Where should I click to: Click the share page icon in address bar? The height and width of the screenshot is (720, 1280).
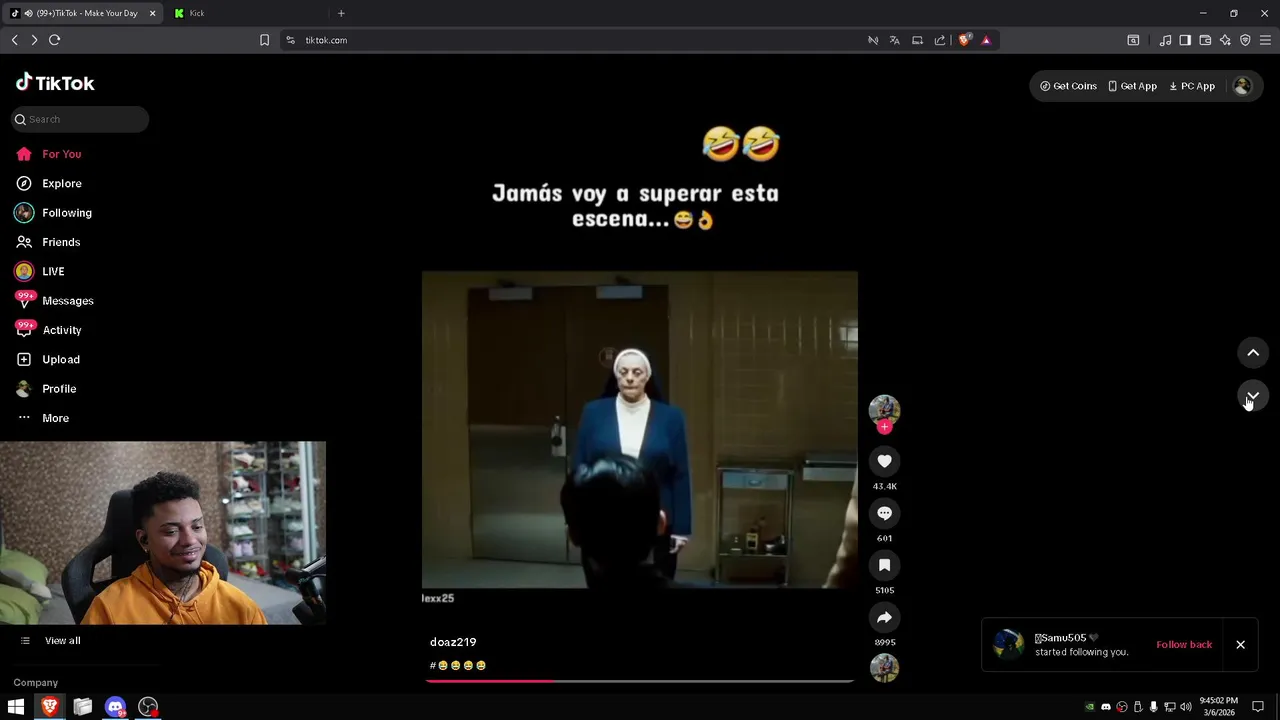(x=940, y=40)
